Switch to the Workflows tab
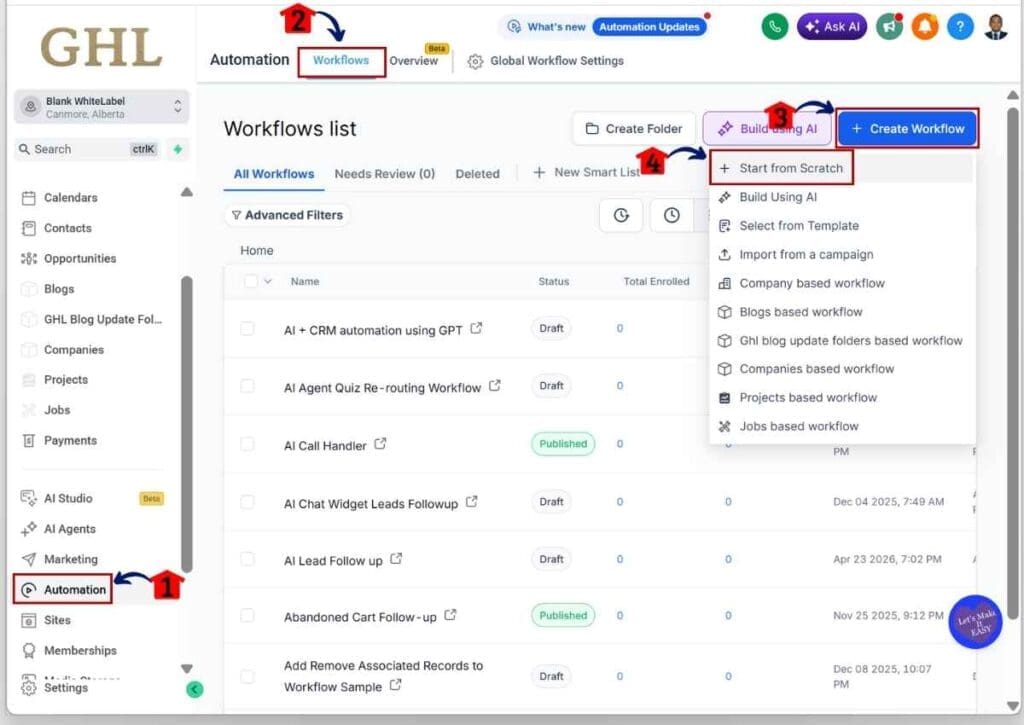Screen dimensions: 1024x725 point(341,61)
